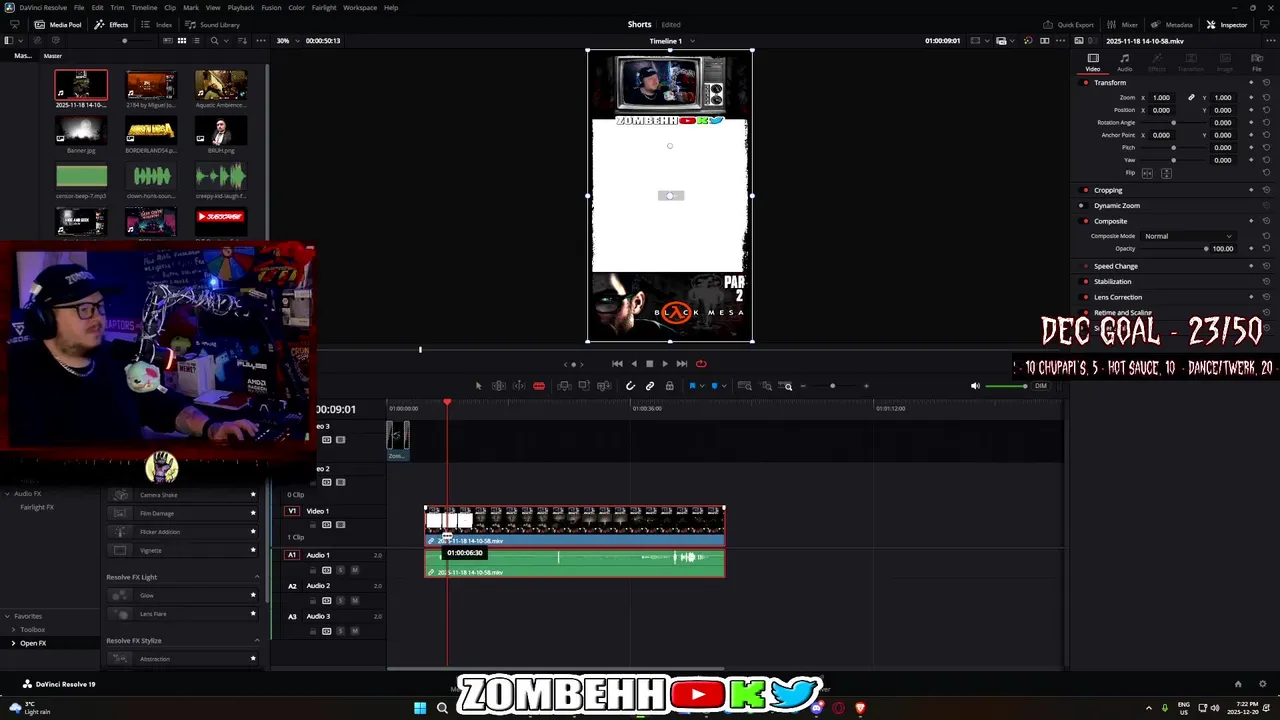Click the Insert Clip toolbar icon
The width and height of the screenshot is (1280, 720).
564,386
